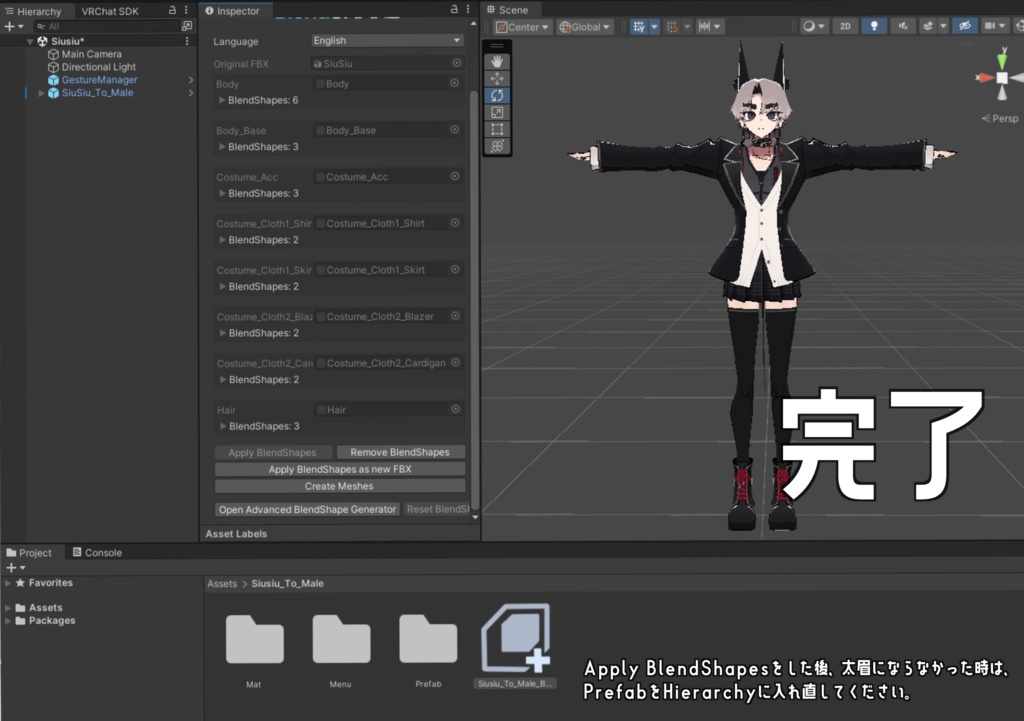Switch to the Console tab
This screenshot has width=1024, height=721.
click(97, 553)
